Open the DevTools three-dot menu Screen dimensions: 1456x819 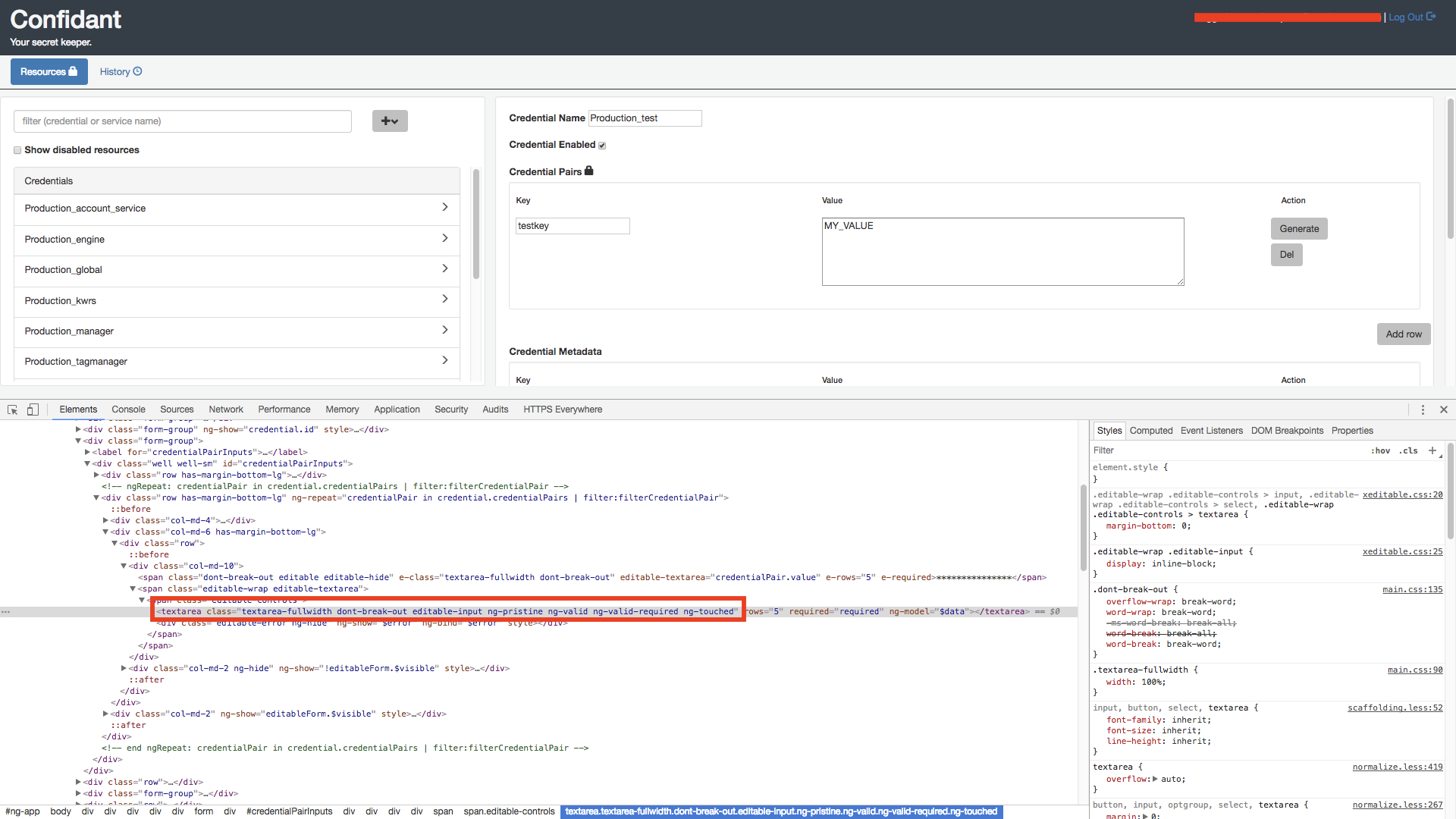1423,409
